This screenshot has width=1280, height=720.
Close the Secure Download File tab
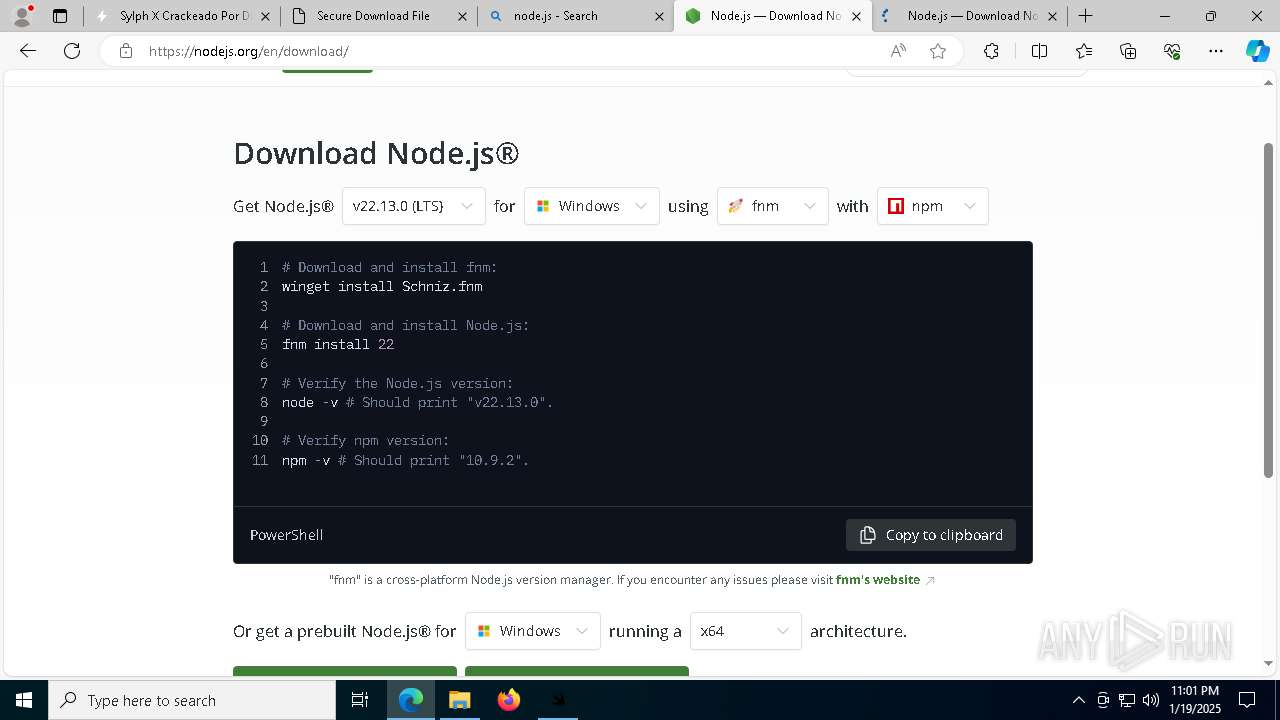[462, 16]
